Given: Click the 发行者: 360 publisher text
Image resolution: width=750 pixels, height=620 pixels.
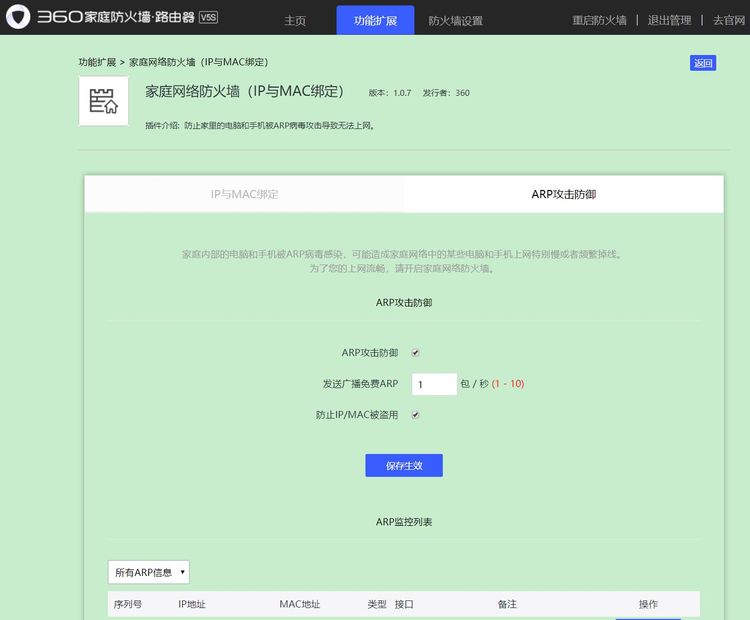Looking at the screenshot, I should tap(446, 93).
